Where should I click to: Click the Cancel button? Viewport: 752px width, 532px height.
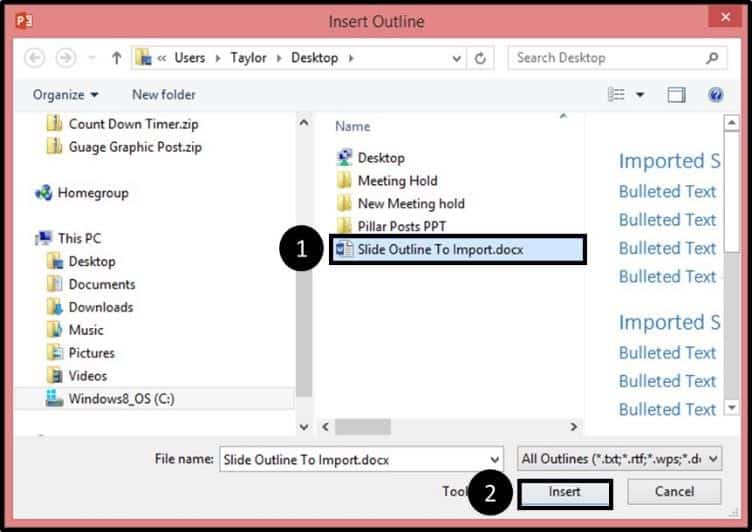tap(674, 492)
